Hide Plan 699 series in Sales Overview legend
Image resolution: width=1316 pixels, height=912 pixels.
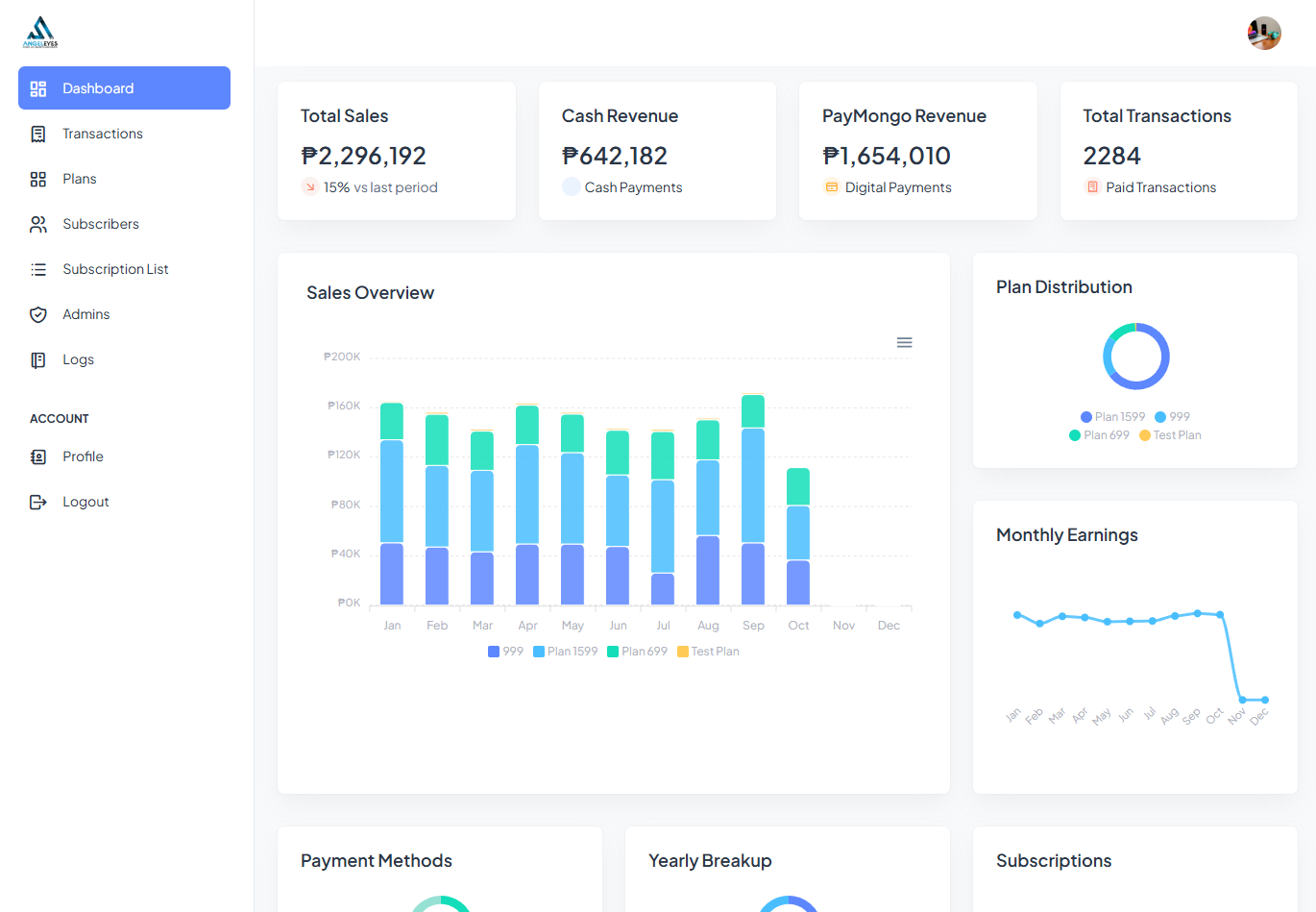pyautogui.click(x=637, y=652)
